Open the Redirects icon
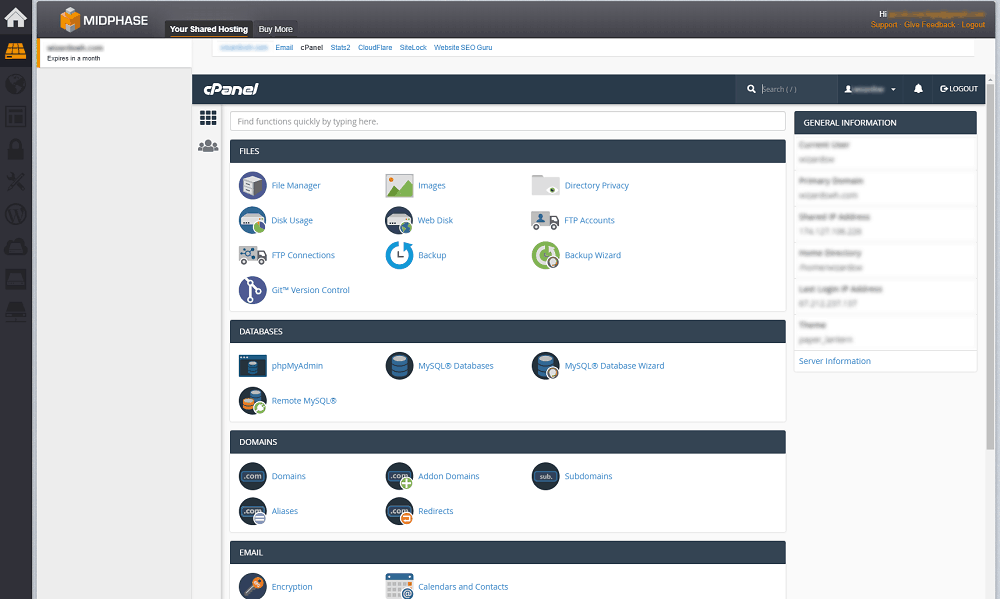 [399, 512]
